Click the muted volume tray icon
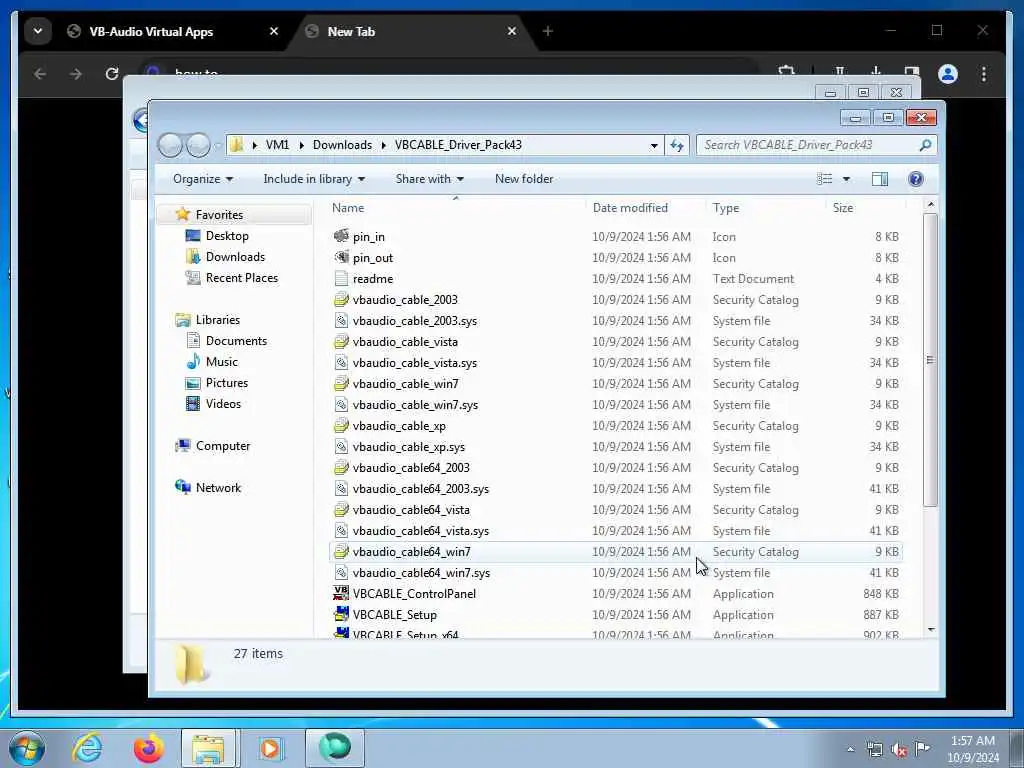The image size is (1024, 768). pyautogui.click(x=899, y=749)
